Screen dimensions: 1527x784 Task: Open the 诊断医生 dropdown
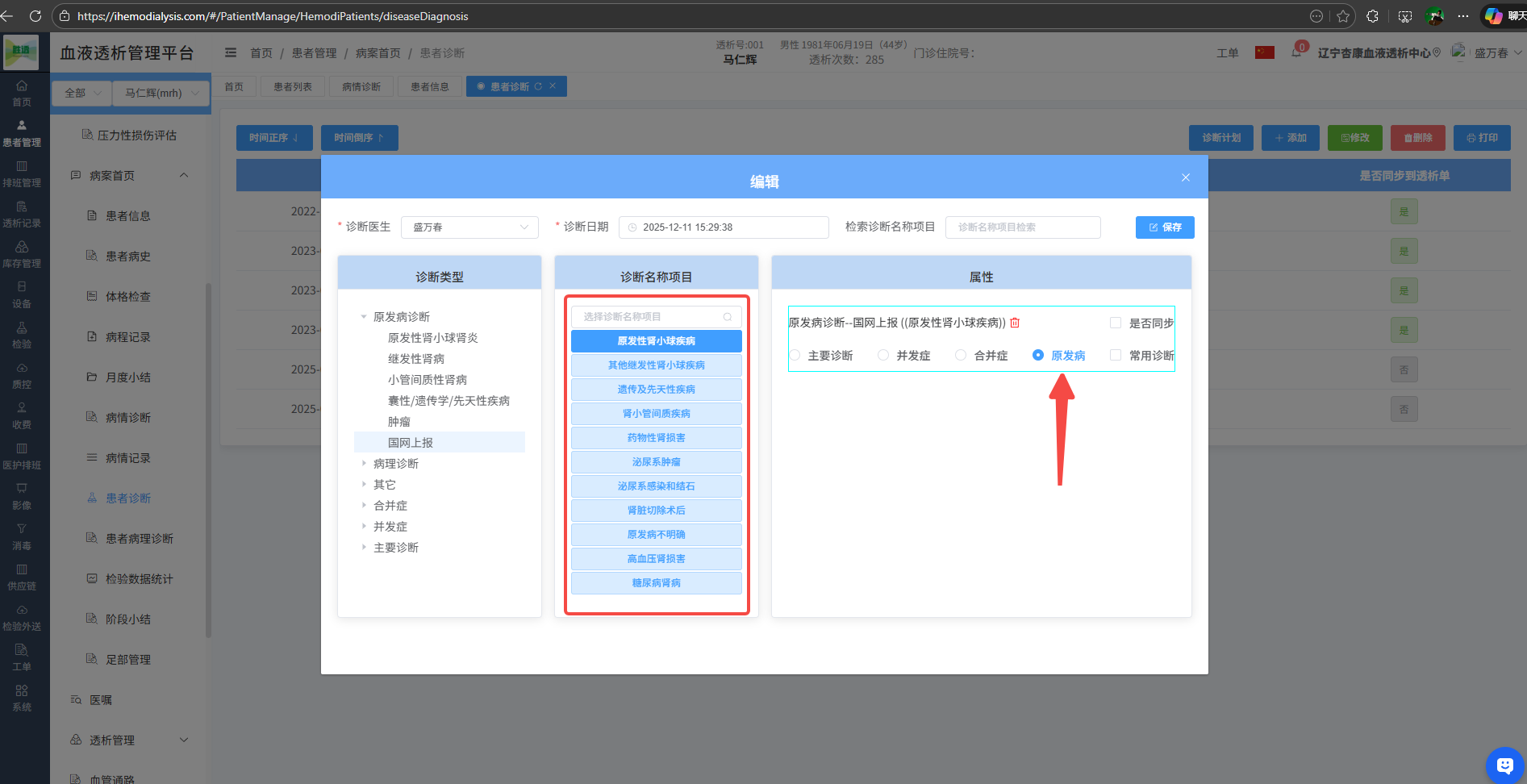point(469,227)
